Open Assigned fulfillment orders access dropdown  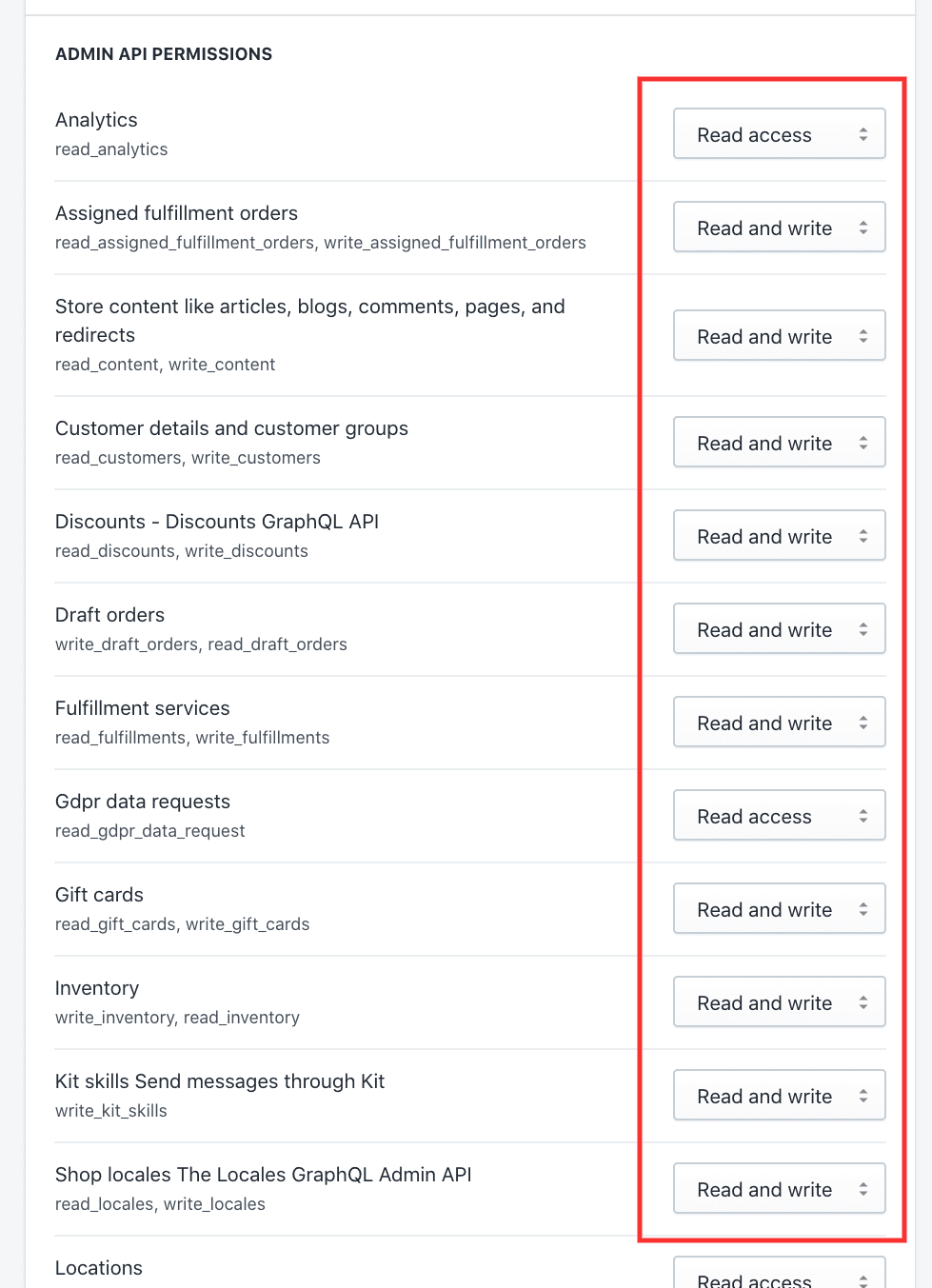(x=779, y=228)
